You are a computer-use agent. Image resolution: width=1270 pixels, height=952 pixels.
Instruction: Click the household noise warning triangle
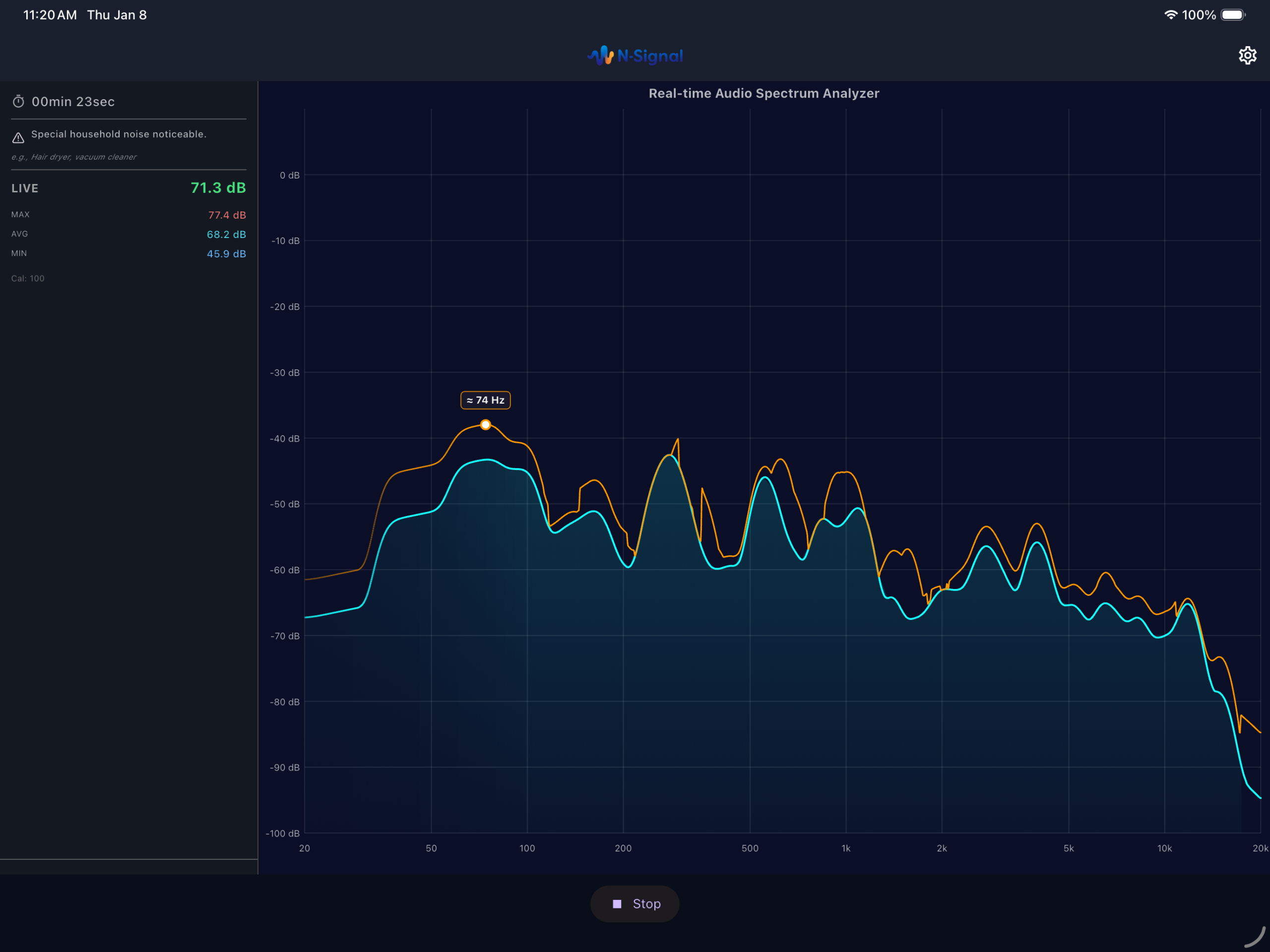point(18,137)
